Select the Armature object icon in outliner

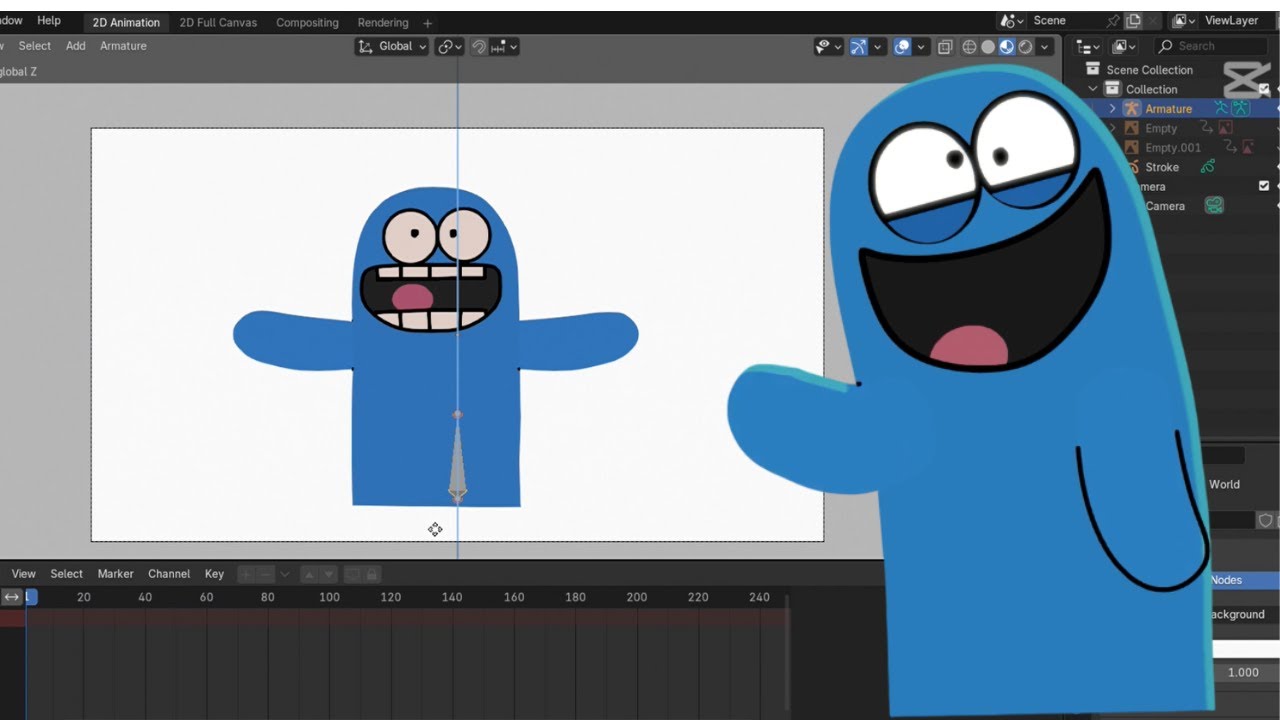click(x=1132, y=109)
